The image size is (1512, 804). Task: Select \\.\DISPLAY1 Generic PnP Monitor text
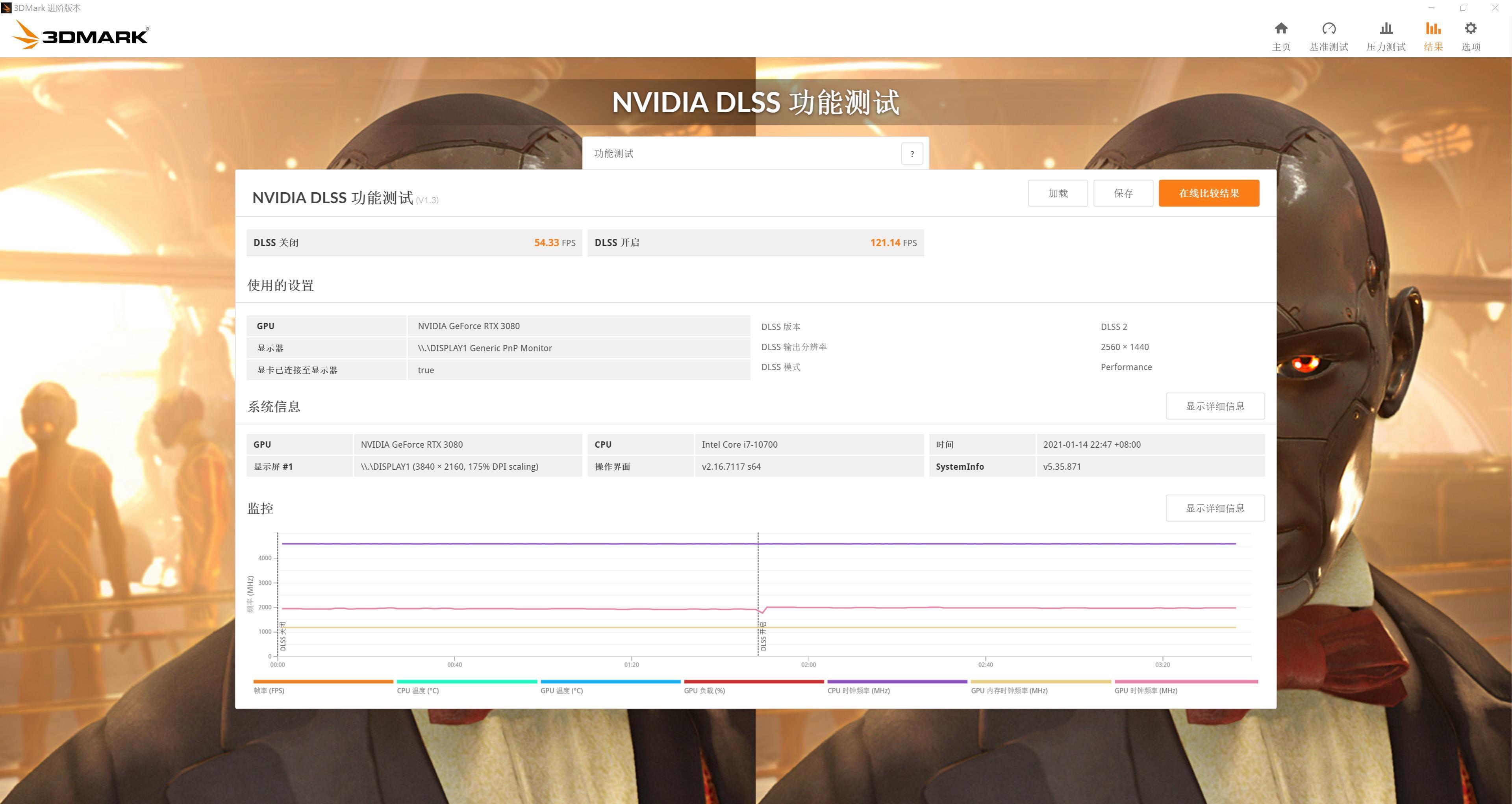485,348
